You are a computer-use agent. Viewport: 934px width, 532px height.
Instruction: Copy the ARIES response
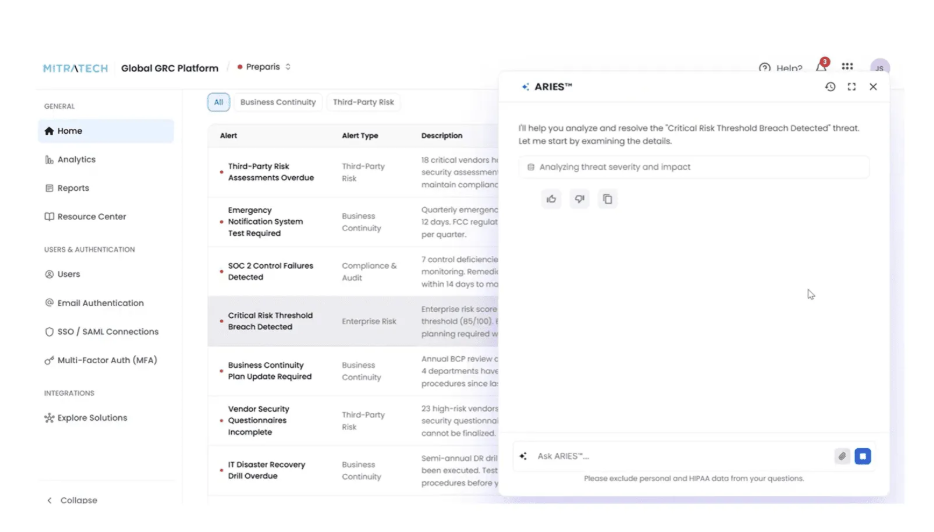tap(607, 199)
